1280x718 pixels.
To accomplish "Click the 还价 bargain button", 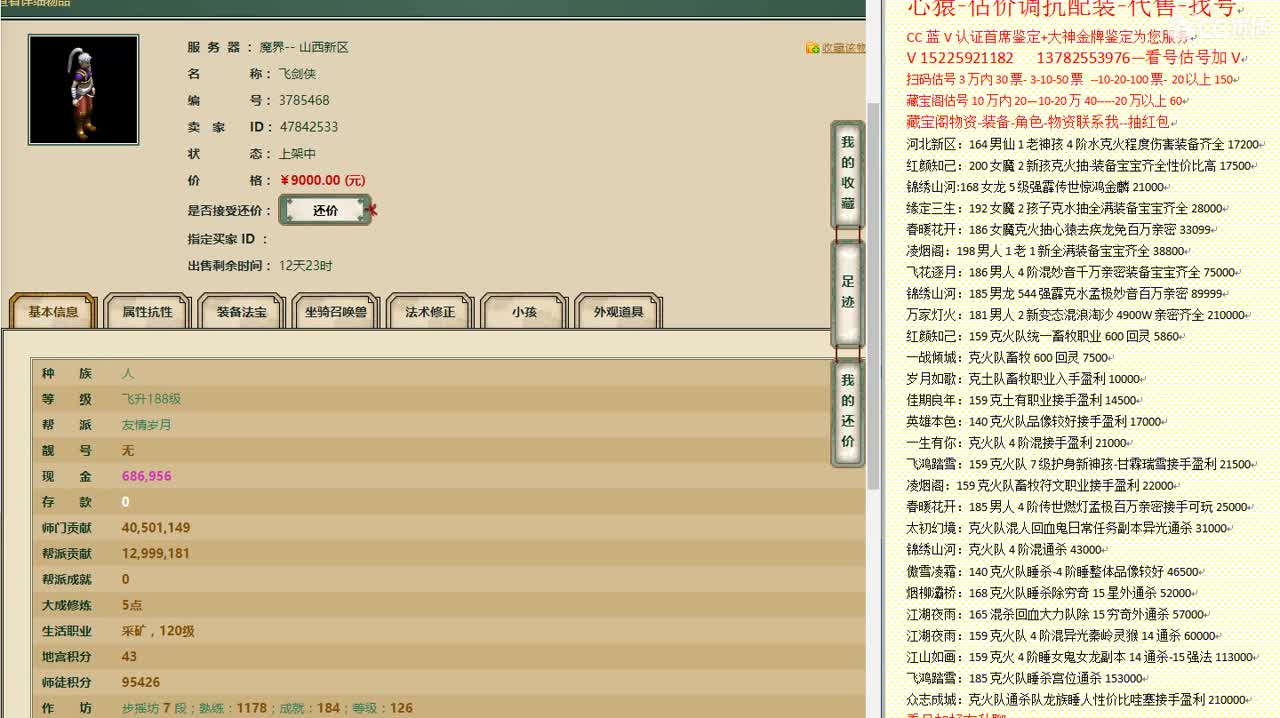I will 325,210.
